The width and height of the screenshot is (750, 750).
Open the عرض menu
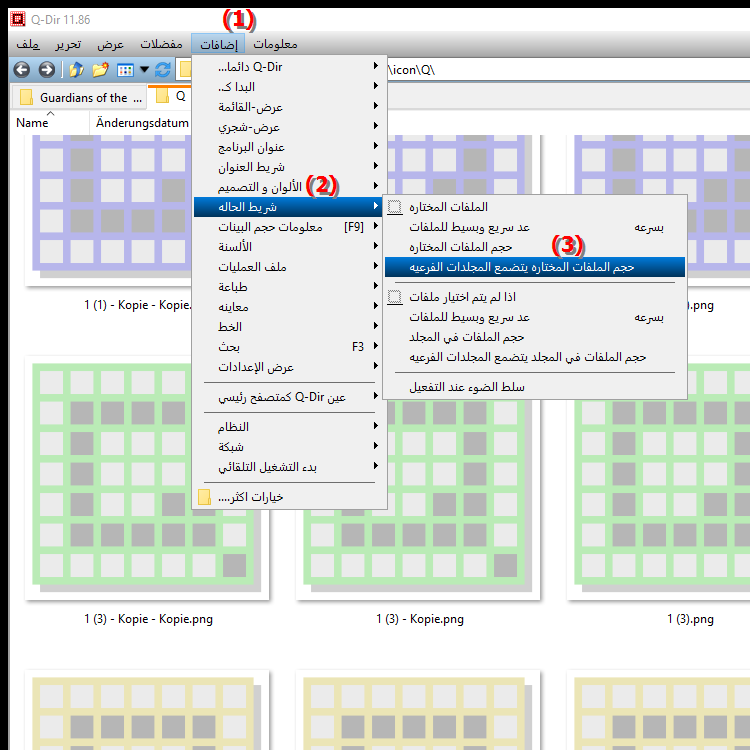click(110, 44)
